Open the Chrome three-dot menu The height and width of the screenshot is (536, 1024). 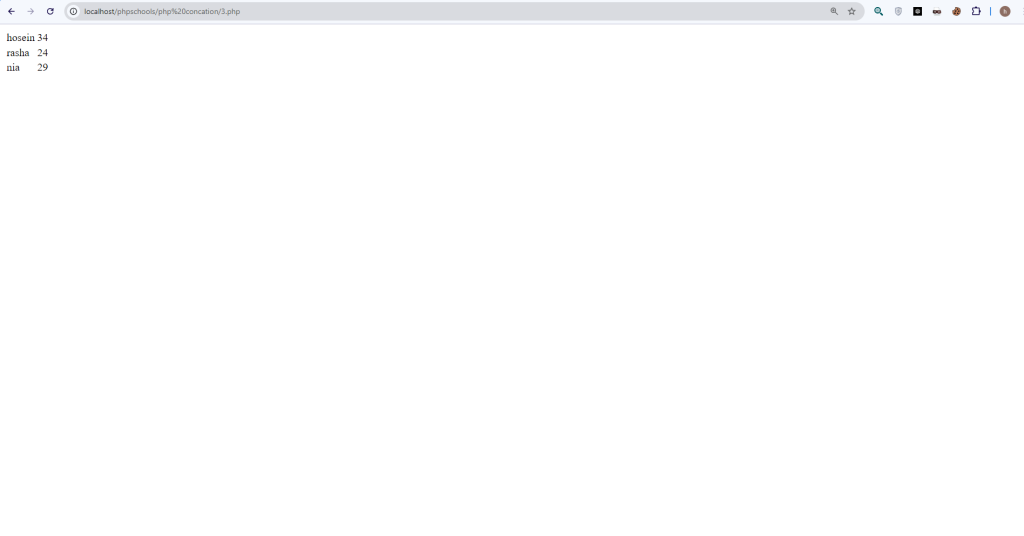[x=1022, y=11]
